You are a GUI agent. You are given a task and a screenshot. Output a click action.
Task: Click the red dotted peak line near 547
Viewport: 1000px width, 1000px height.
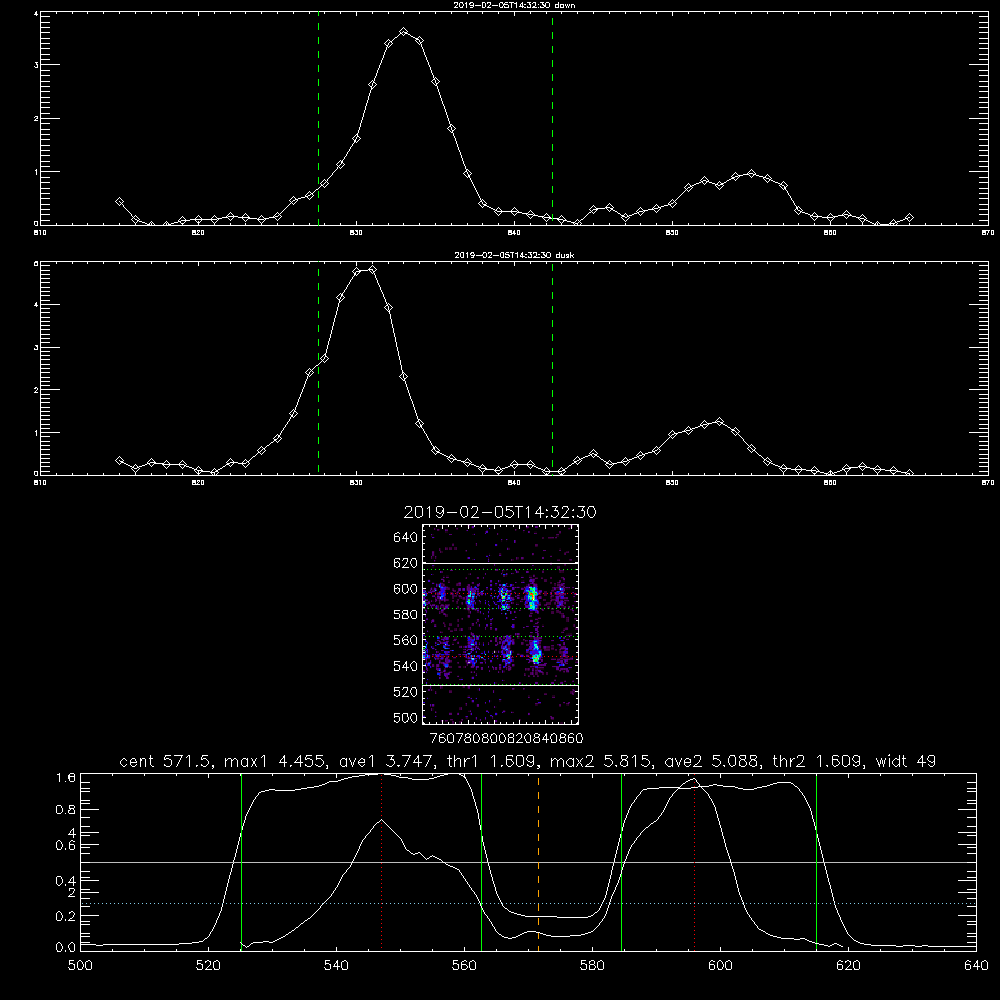tap(381, 862)
